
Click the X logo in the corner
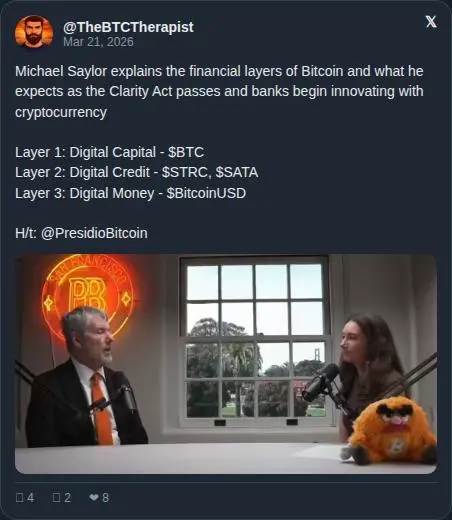tap(431, 22)
